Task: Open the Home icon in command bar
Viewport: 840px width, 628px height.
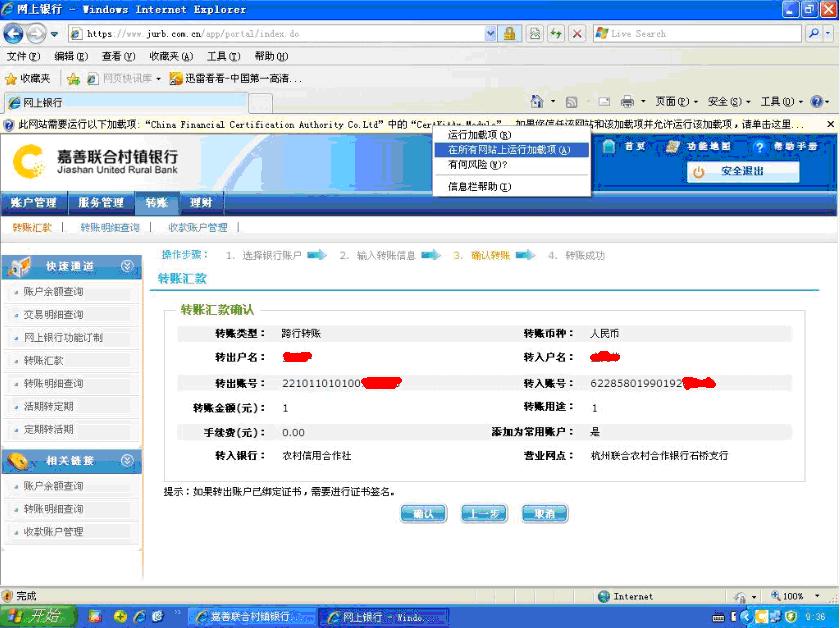Action: point(537,102)
